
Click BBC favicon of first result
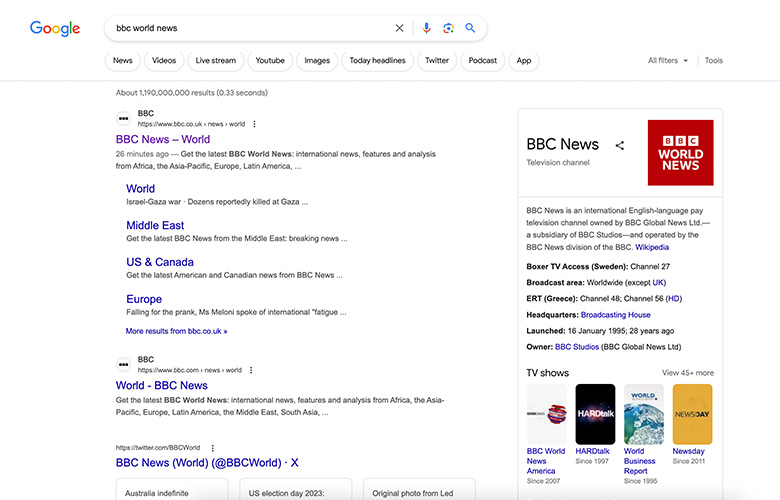[x=123, y=118]
